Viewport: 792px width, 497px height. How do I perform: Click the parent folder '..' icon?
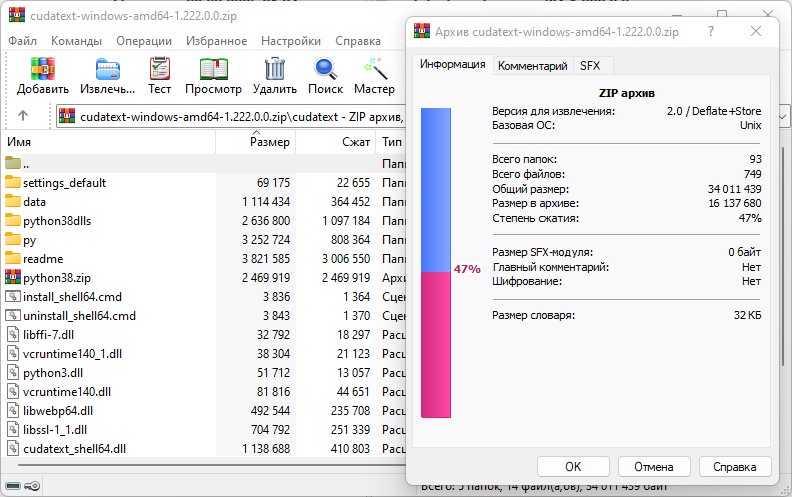pyautogui.click(x=13, y=163)
